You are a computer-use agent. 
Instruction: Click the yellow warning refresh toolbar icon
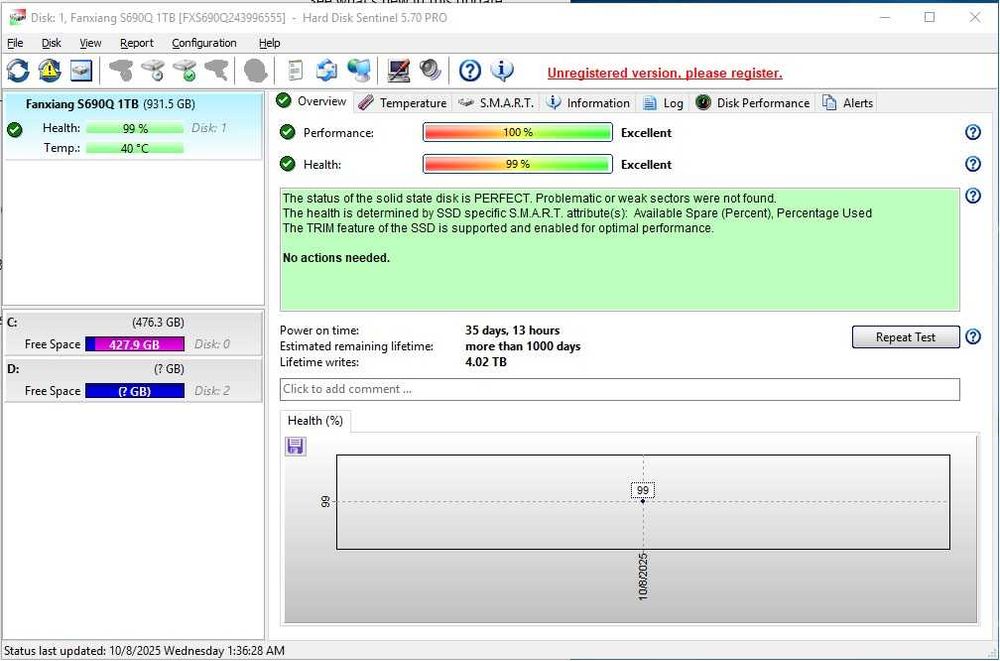tap(49, 70)
